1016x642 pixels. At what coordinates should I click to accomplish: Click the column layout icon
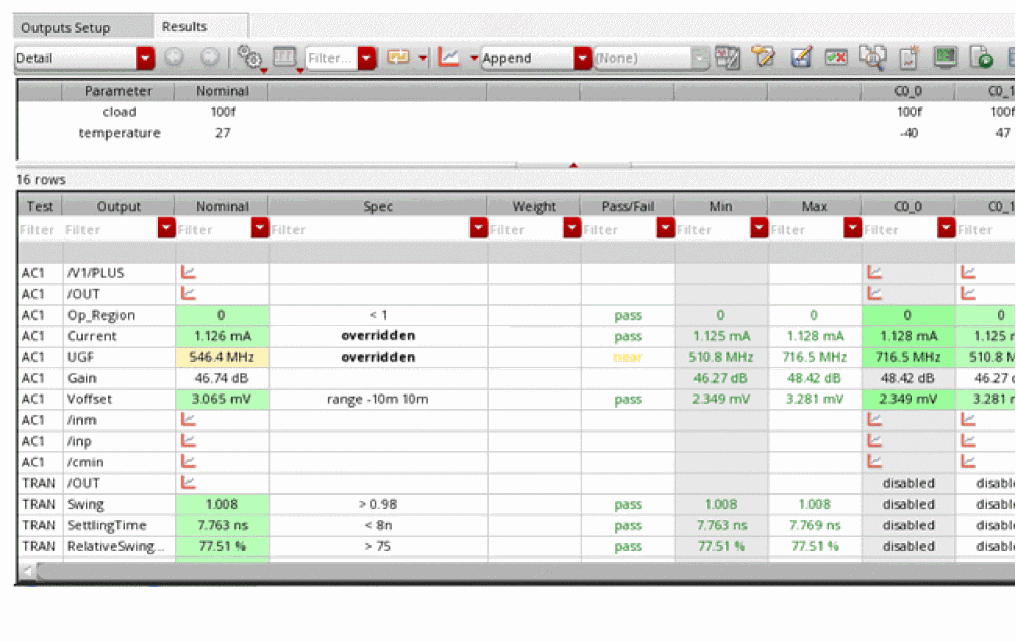pyautogui.click(x=285, y=58)
